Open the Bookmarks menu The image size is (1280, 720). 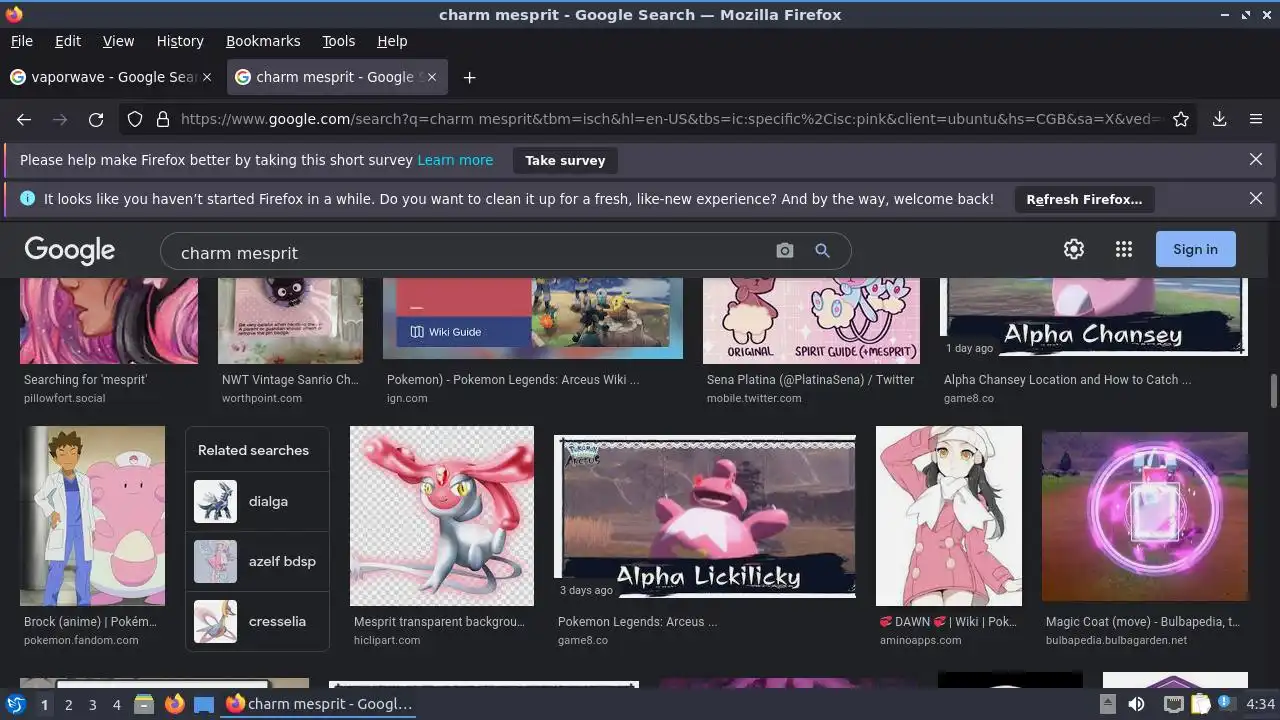point(263,41)
